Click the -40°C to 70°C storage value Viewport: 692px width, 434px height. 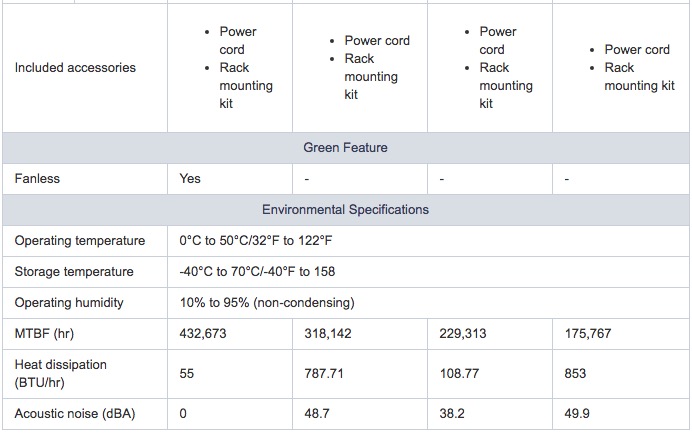pyautogui.click(x=257, y=272)
